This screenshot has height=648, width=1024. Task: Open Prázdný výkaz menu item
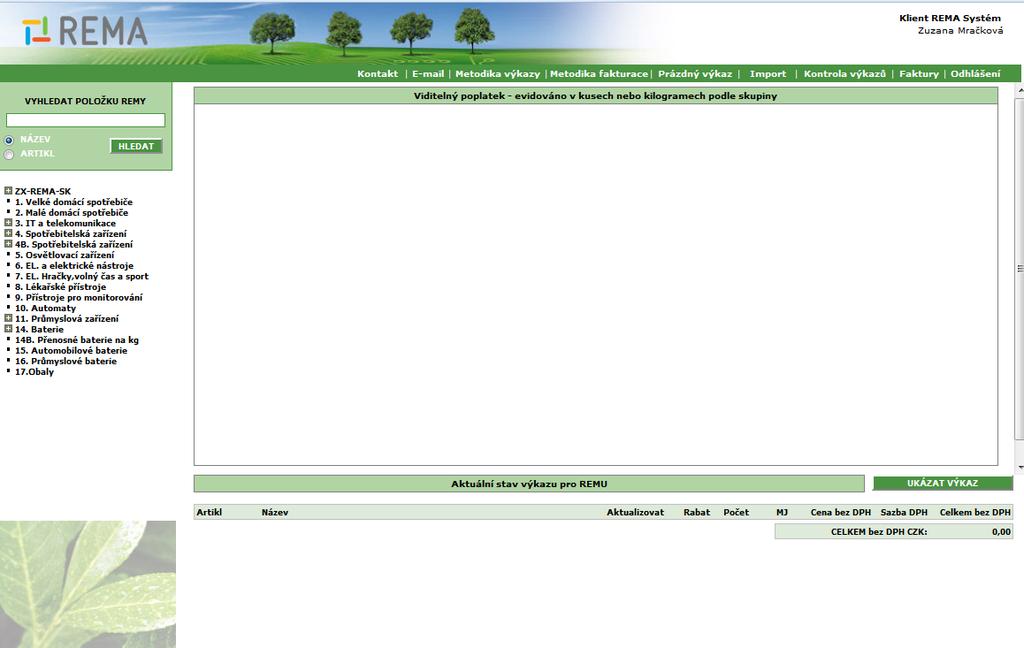[695, 74]
